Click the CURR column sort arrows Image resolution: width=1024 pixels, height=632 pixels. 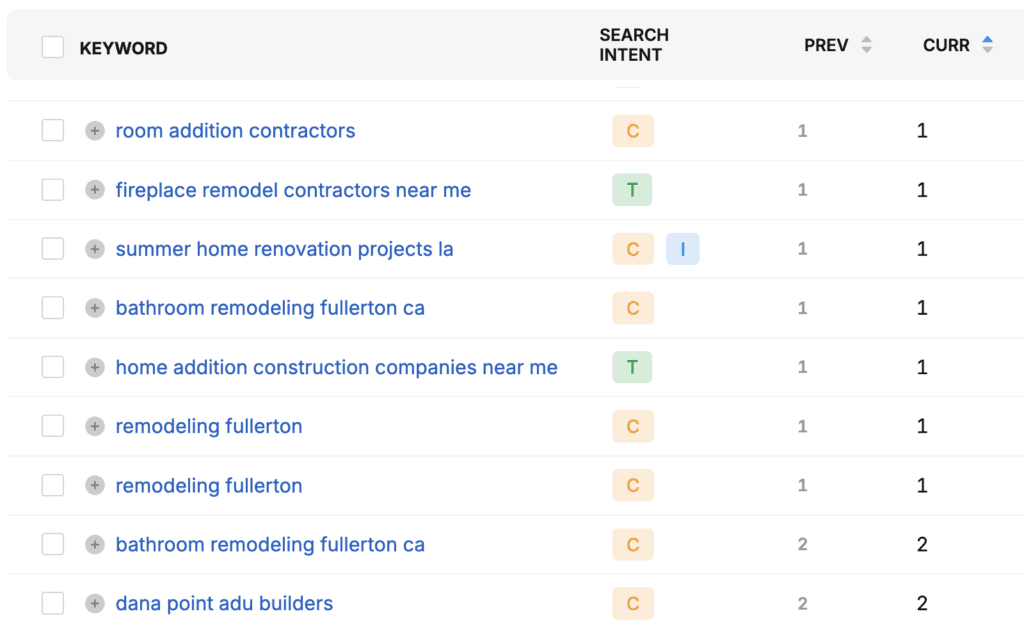coord(987,44)
